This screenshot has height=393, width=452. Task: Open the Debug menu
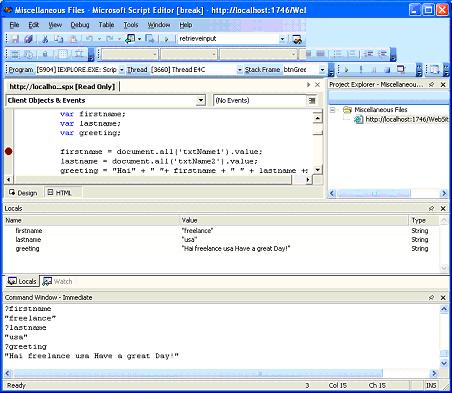pyautogui.click(x=80, y=25)
